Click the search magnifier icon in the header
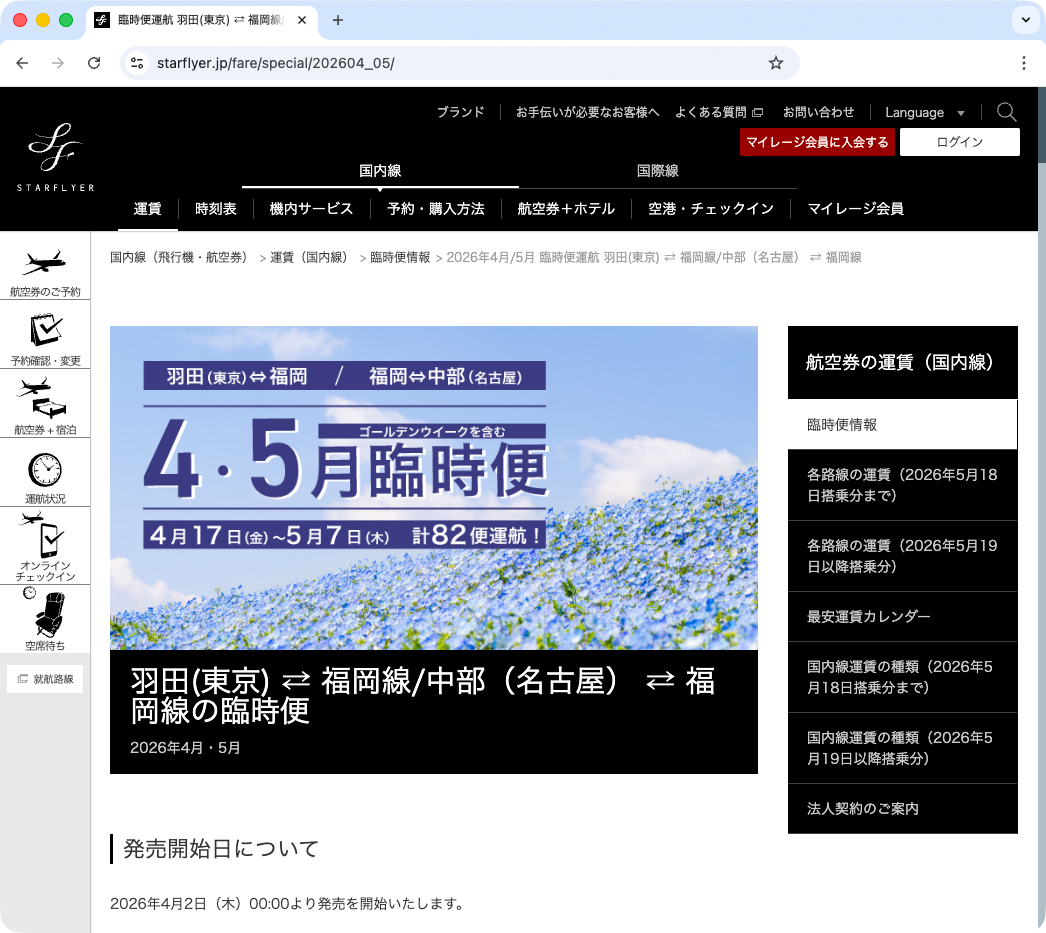This screenshot has width=1046, height=933. coord(1006,112)
